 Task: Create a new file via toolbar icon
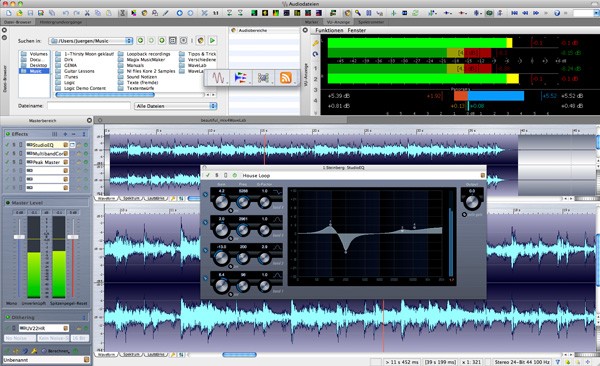pyautogui.click(x=8, y=13)
